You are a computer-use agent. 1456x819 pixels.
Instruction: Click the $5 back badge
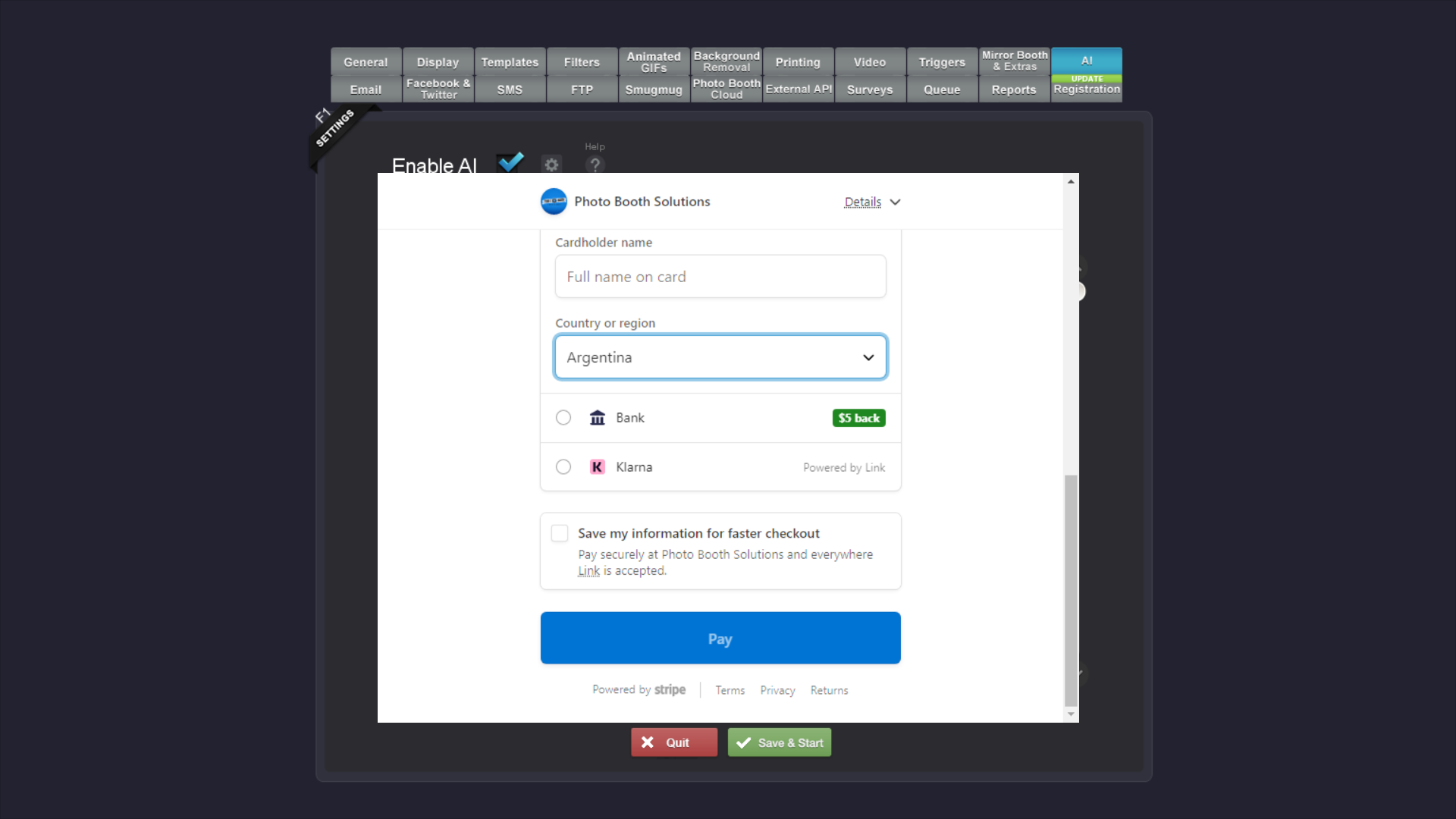click(x=859, y=418)
